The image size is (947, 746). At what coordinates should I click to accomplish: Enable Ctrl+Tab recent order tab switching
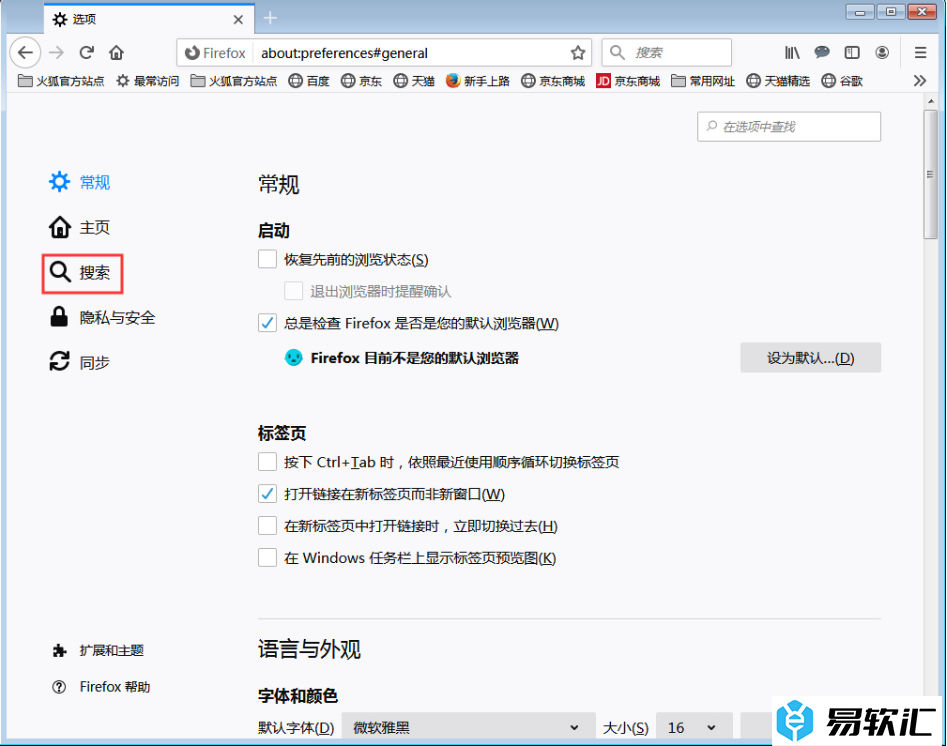coord(267,462)
